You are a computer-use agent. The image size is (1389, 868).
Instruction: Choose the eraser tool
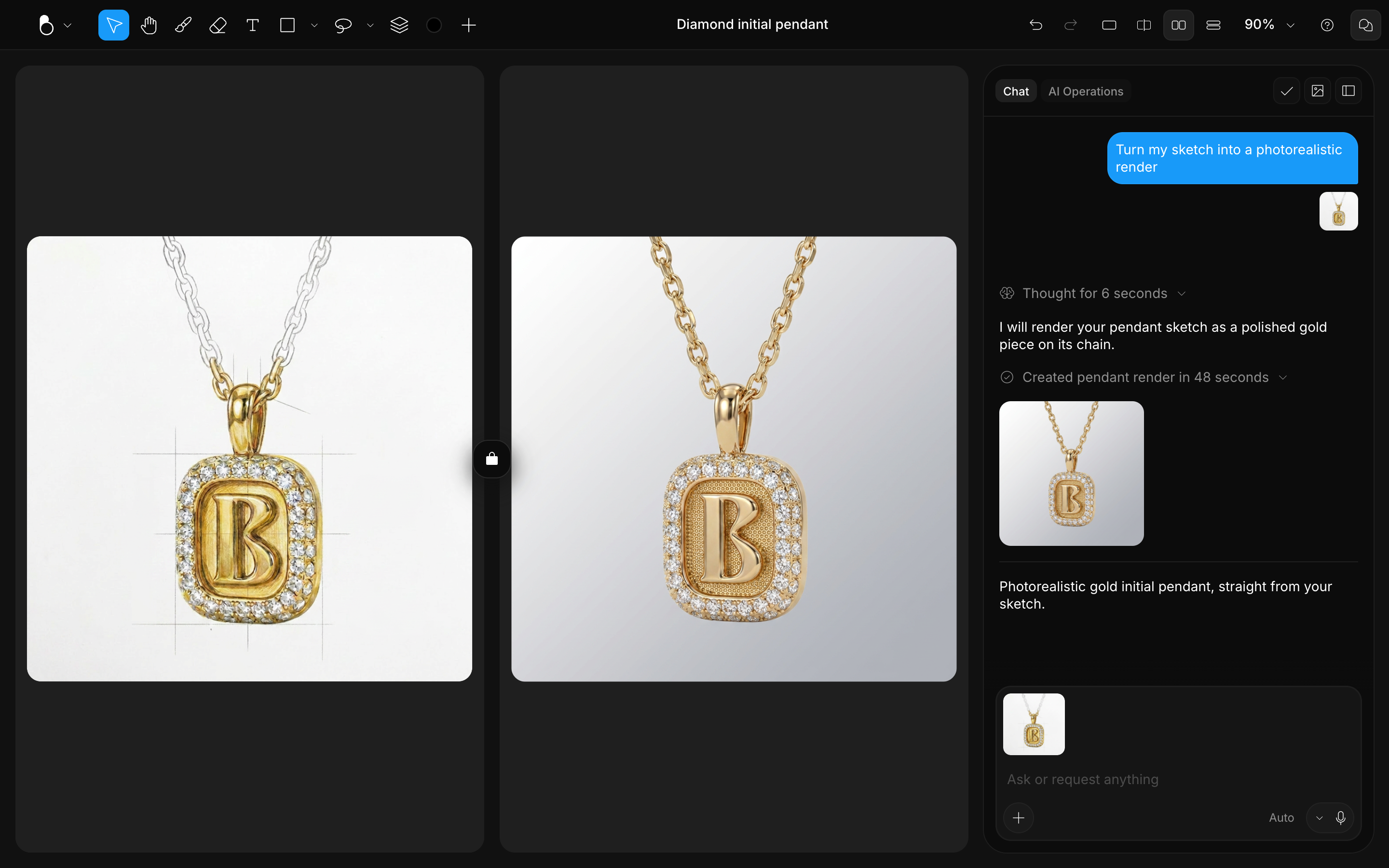point(218,25)
